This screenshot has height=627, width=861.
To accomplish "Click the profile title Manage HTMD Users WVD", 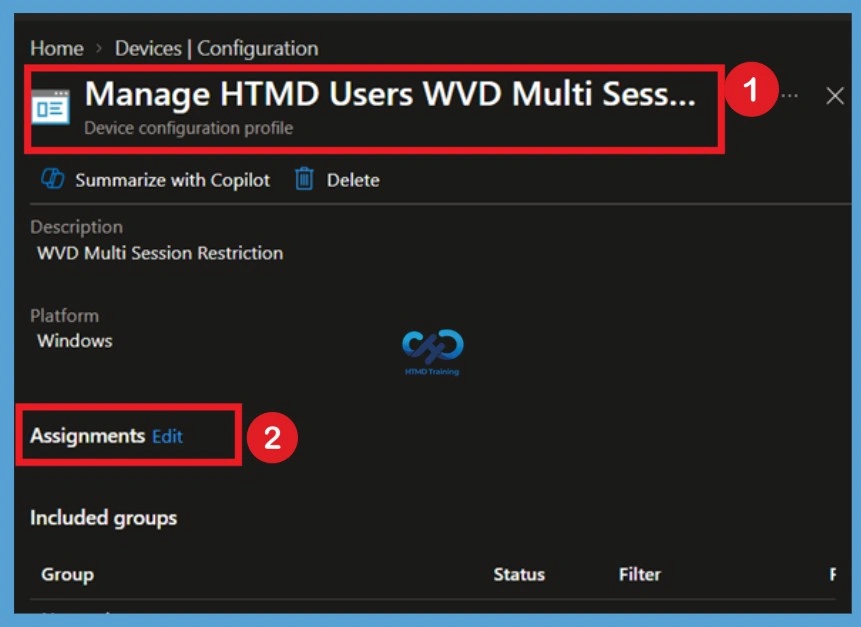I will (390, 94).
